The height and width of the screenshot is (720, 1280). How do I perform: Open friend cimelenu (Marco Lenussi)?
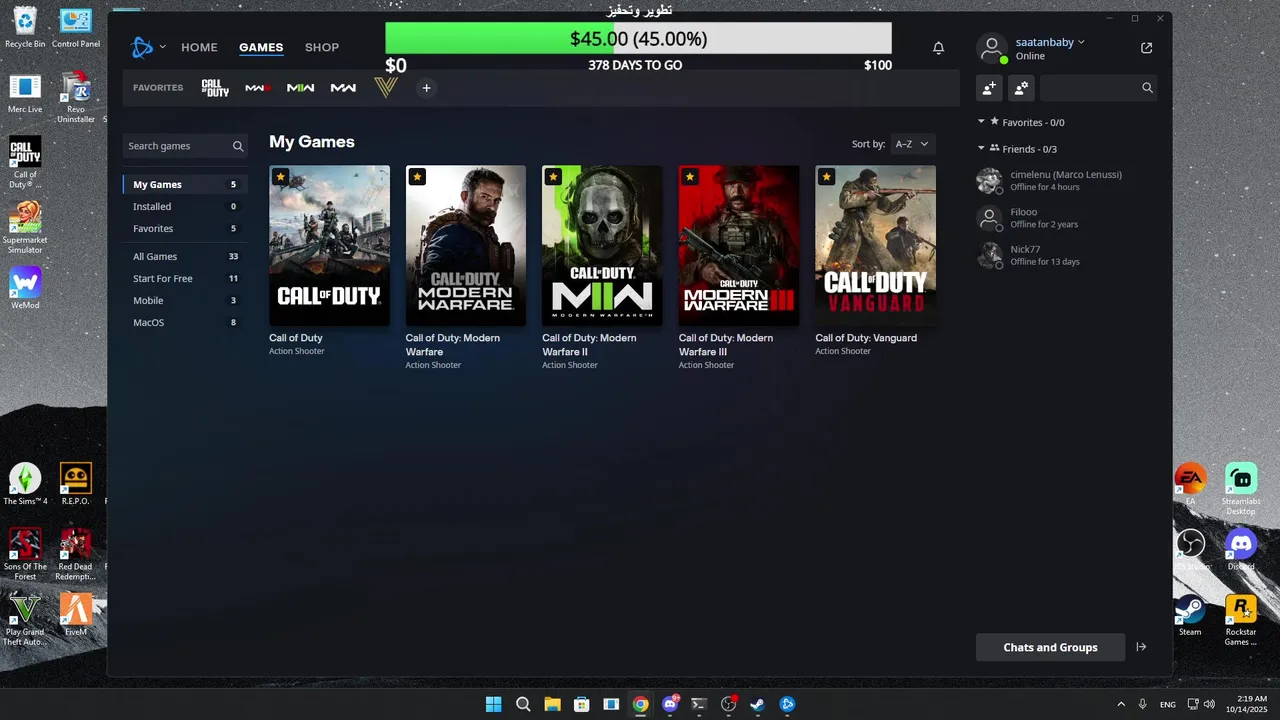click(1066, 181)
